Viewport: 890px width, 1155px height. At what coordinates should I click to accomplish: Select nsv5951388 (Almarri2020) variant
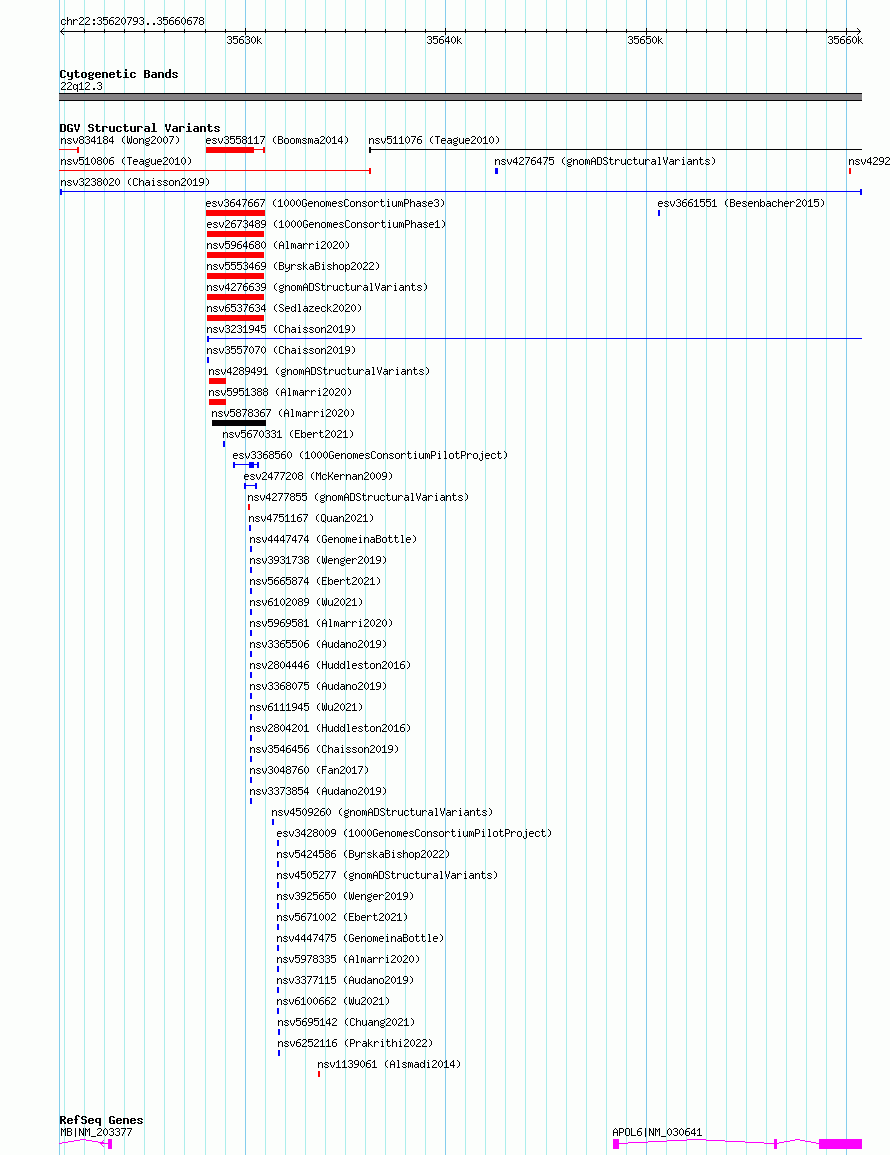[280, 392]
